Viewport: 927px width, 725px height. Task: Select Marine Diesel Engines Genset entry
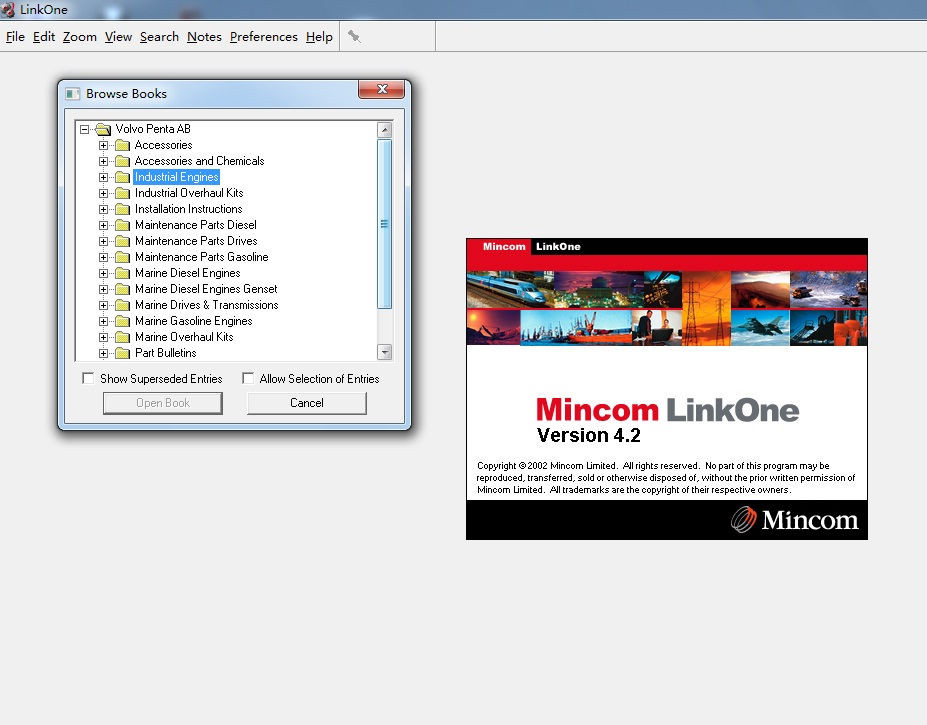coord(206,289)
